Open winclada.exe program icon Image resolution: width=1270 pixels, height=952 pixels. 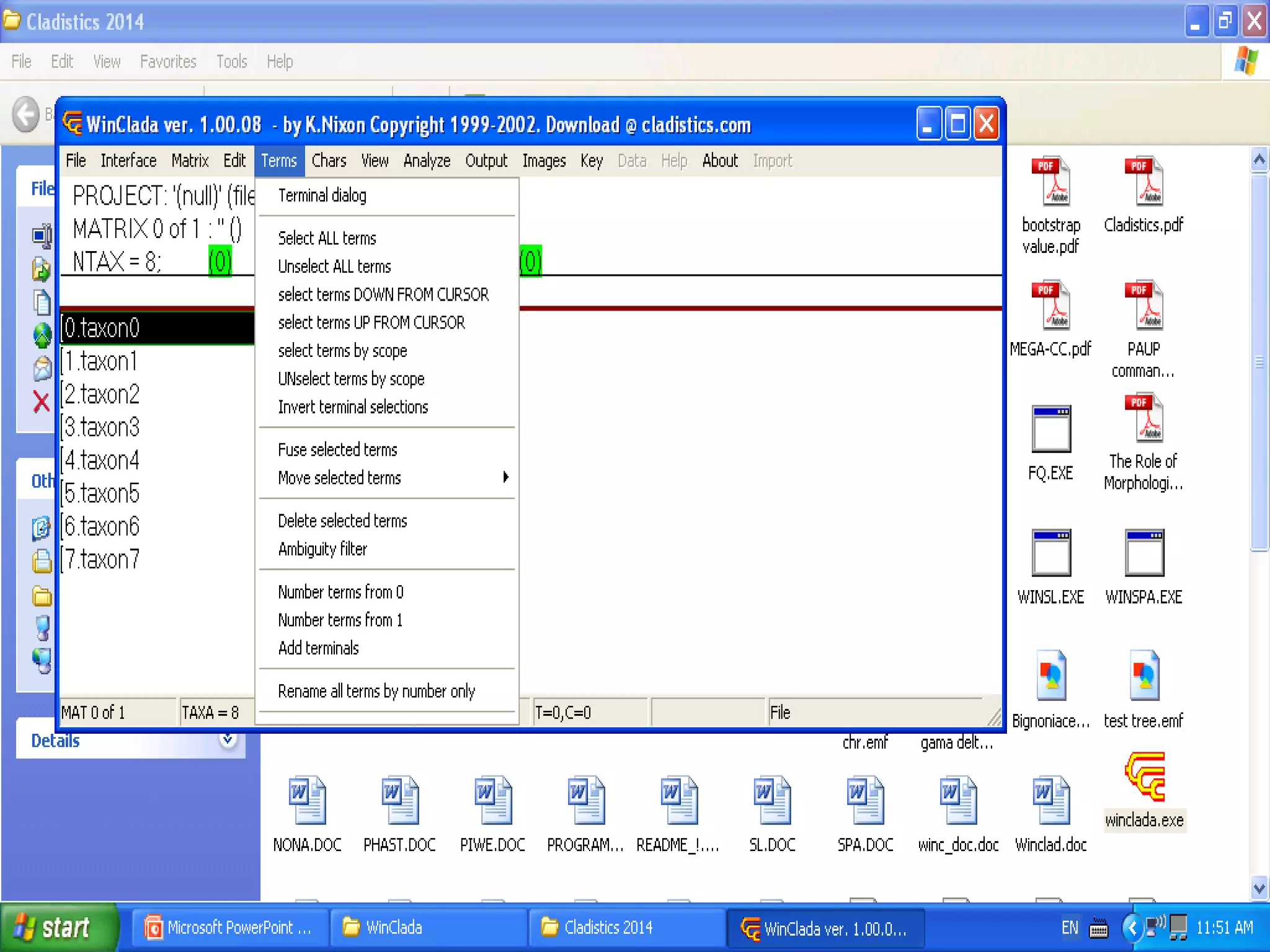1145,778
